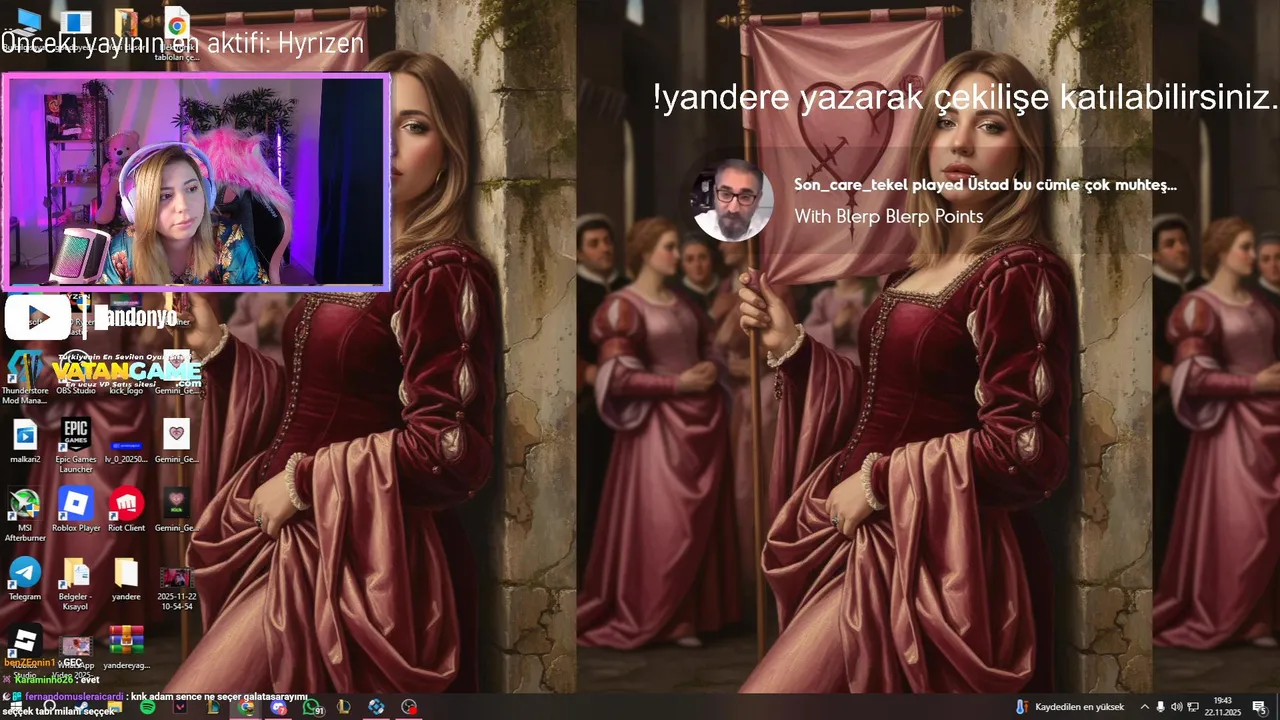The height and width of the screenshot is (720, 1280).
Task: Open the malkari2 desktop file
Action: pyautogui.click(x=25, y=441)
